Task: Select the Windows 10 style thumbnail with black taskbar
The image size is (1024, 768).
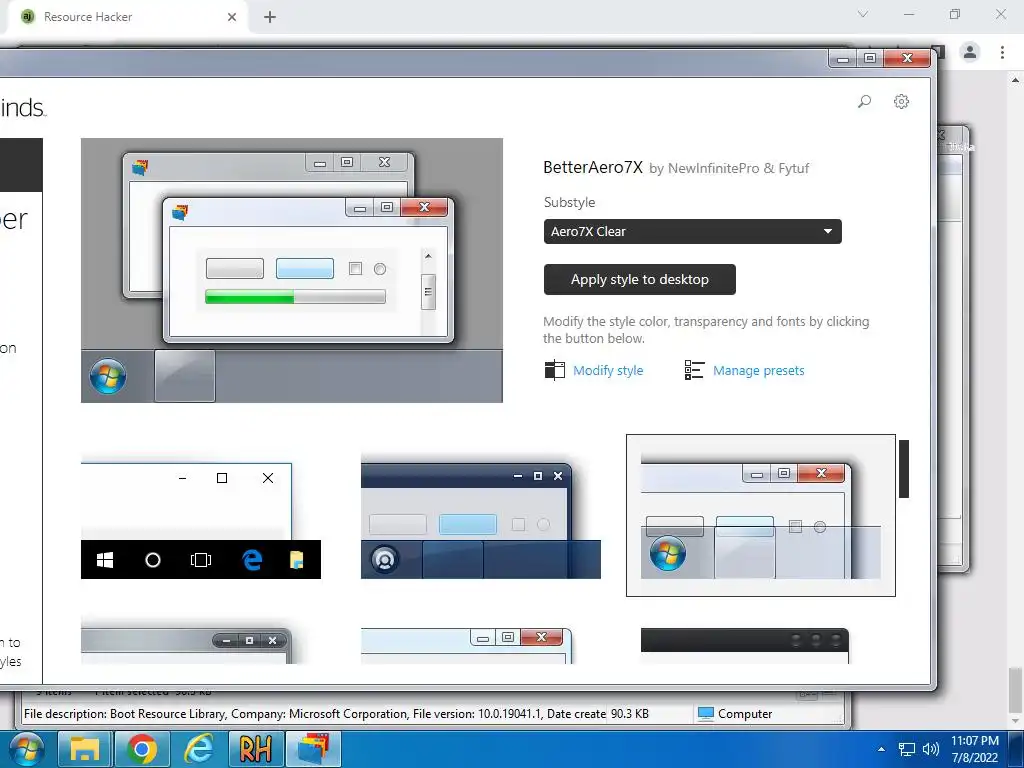Action: 200,520
